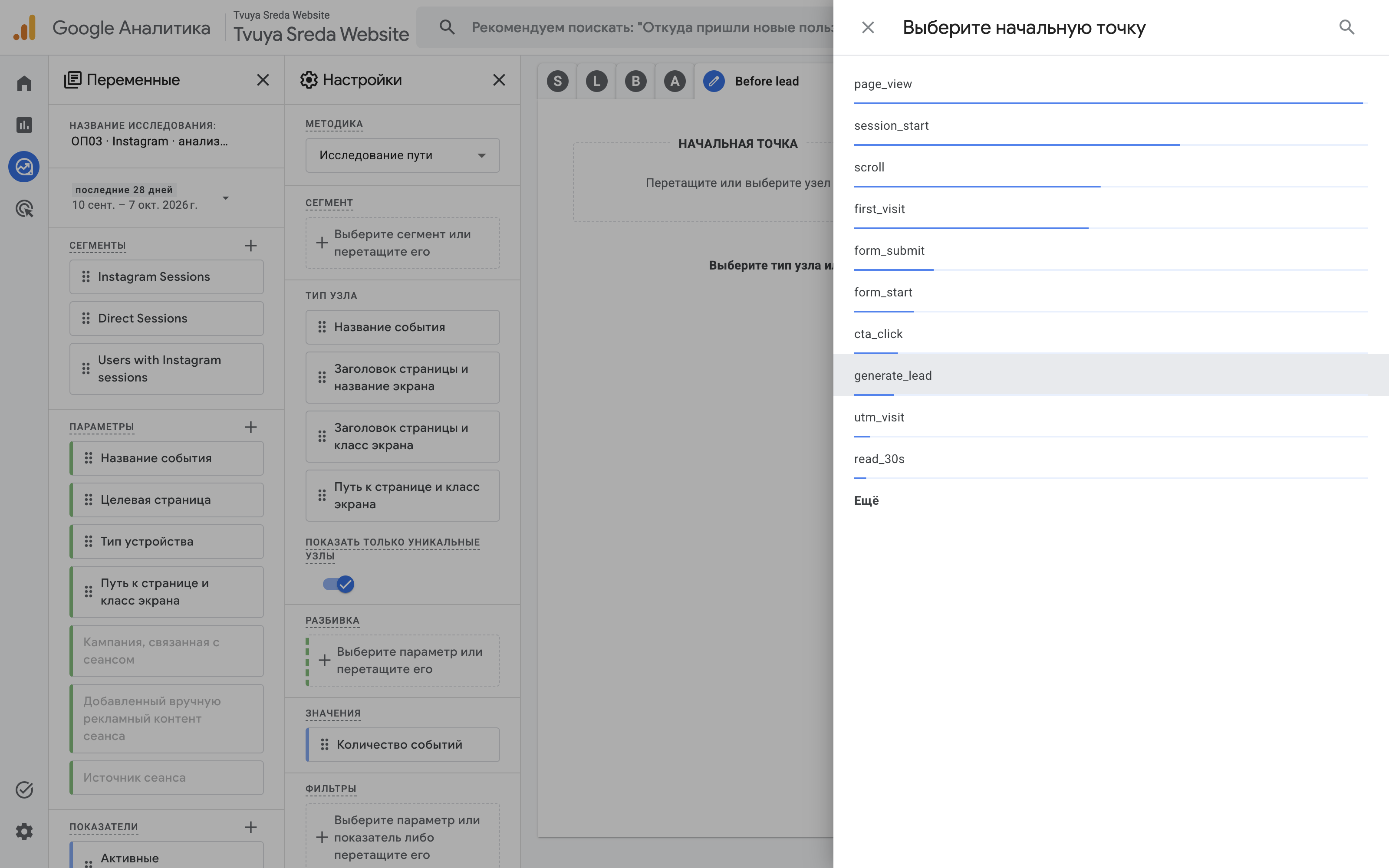Screen dimensions: 1389x868
Task: Choose the utm_visit event
Action: tap(1111, 418)
